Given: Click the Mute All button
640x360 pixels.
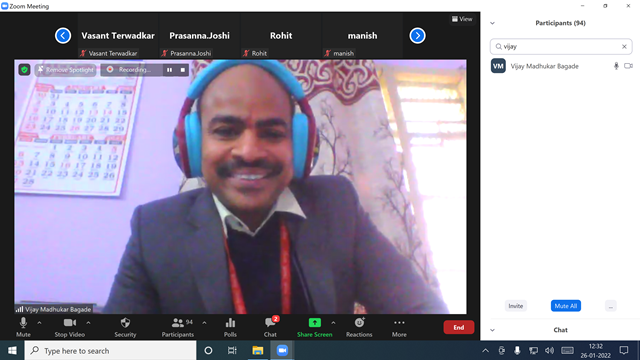Looking at the screenshot, I should [x=565, y=306].
